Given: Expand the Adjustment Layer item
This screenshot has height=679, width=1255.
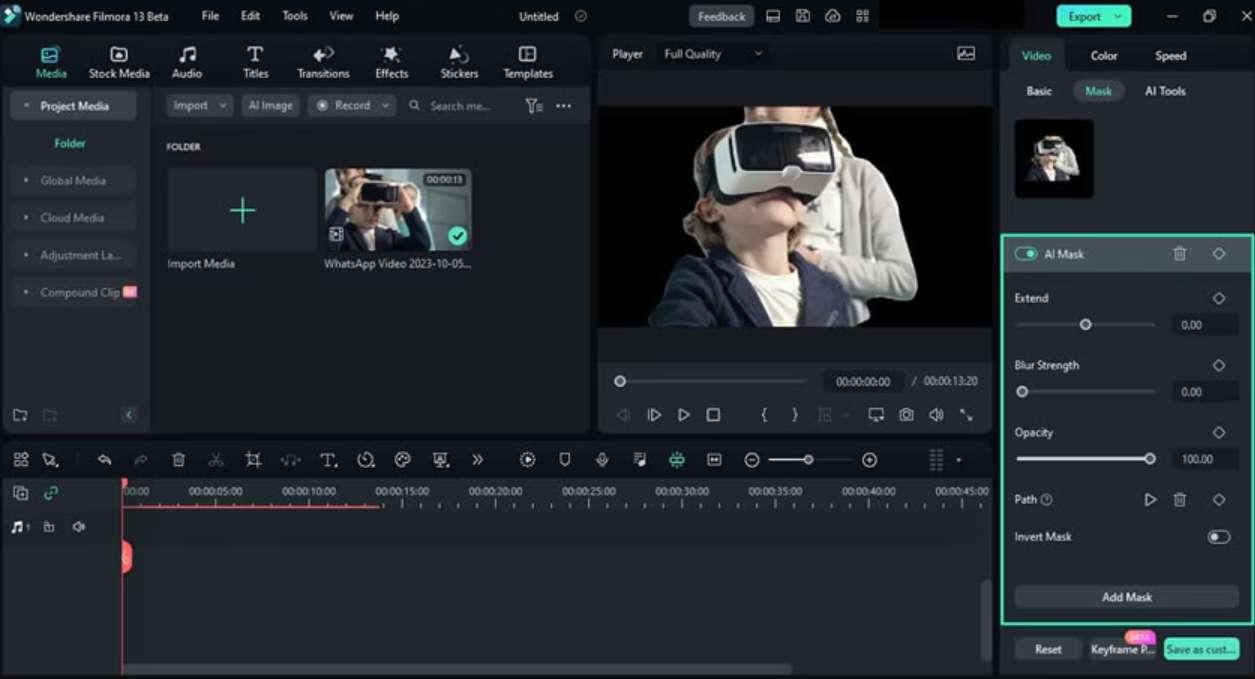Looking at the screenshot, I should tap(73, 255).
